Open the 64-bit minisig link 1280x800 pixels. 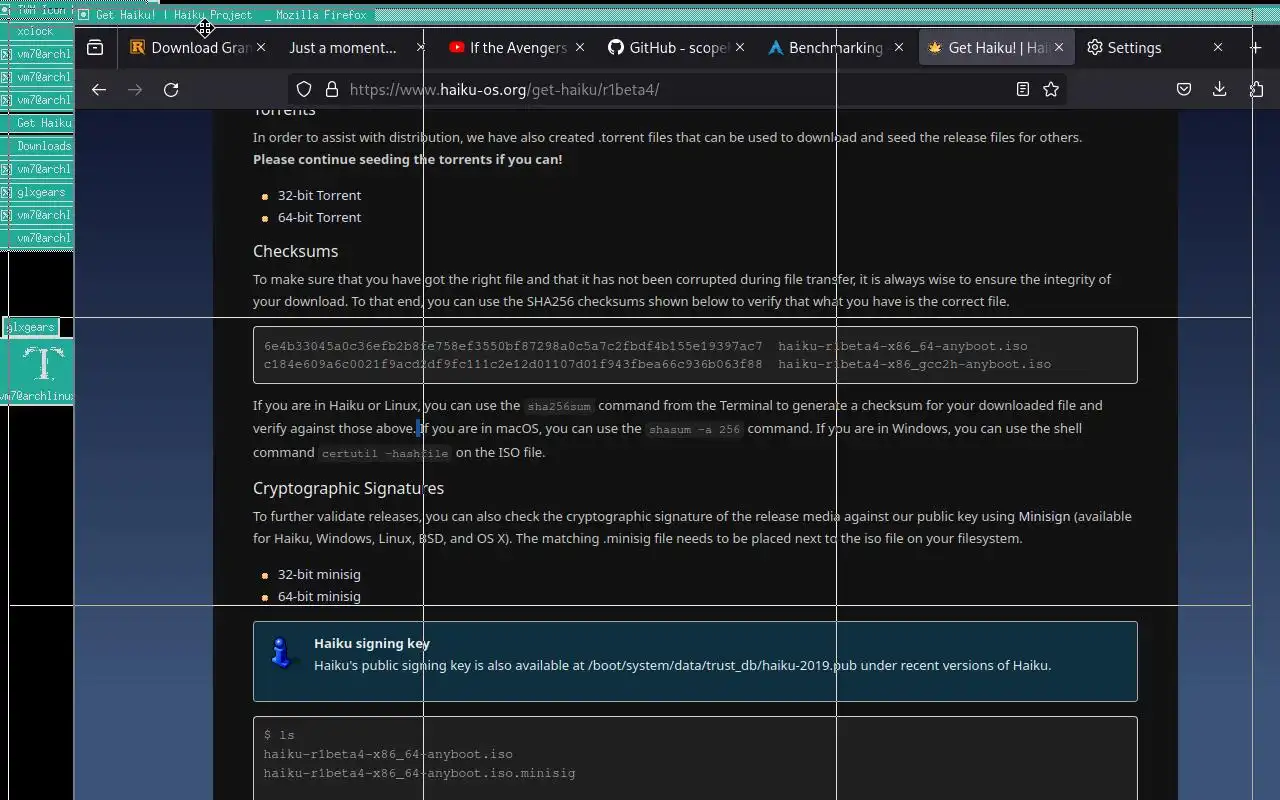coord(319,596)
